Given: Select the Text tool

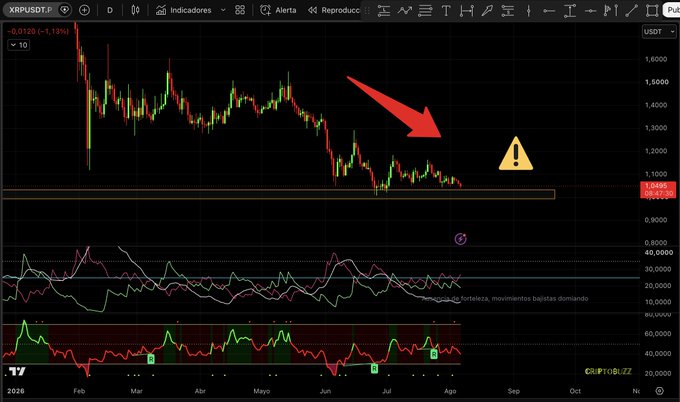Looking at the screenshot, I should pyautogui.click(x=446, y=10).
